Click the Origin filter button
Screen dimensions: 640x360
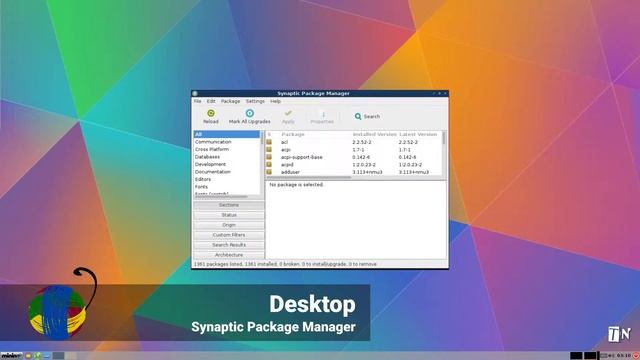coord(229,225)
